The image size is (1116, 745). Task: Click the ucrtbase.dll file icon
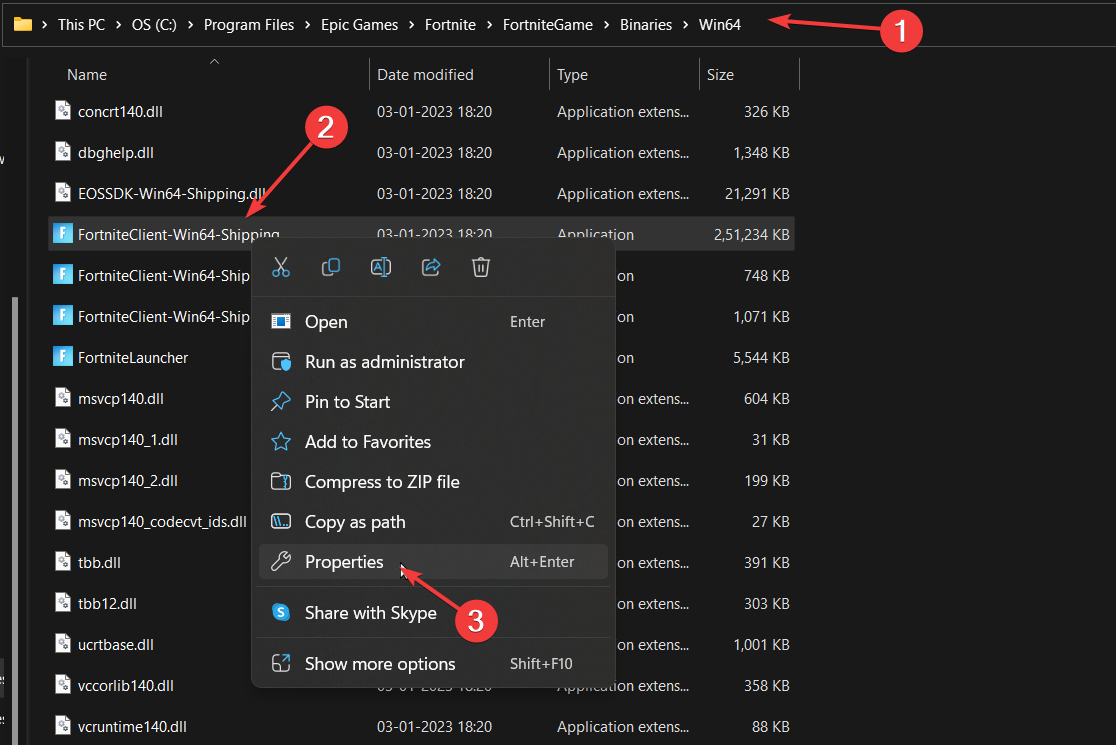[x=63, y=644]
